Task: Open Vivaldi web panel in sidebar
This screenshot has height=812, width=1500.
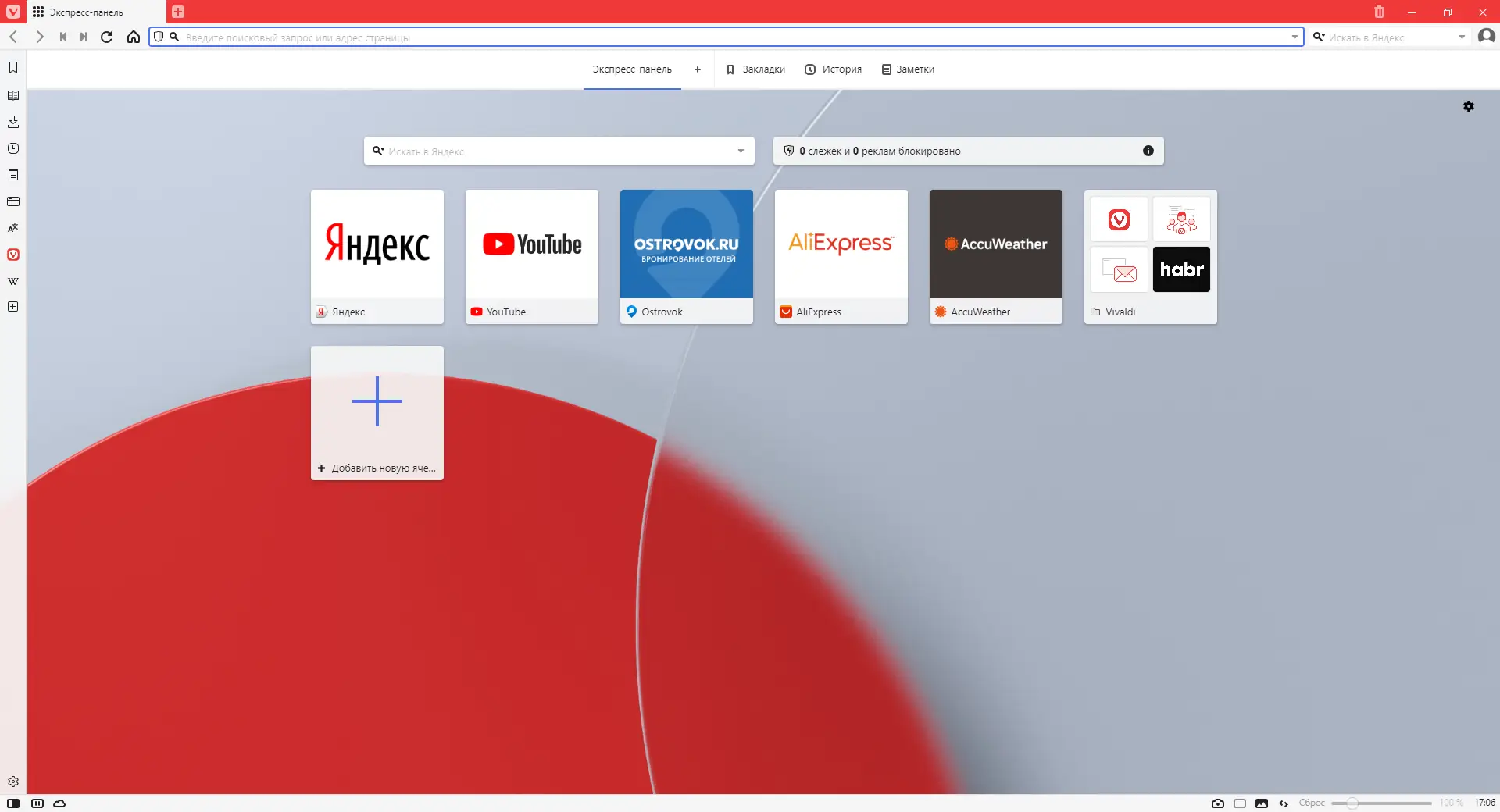Action: click(13, 255)
